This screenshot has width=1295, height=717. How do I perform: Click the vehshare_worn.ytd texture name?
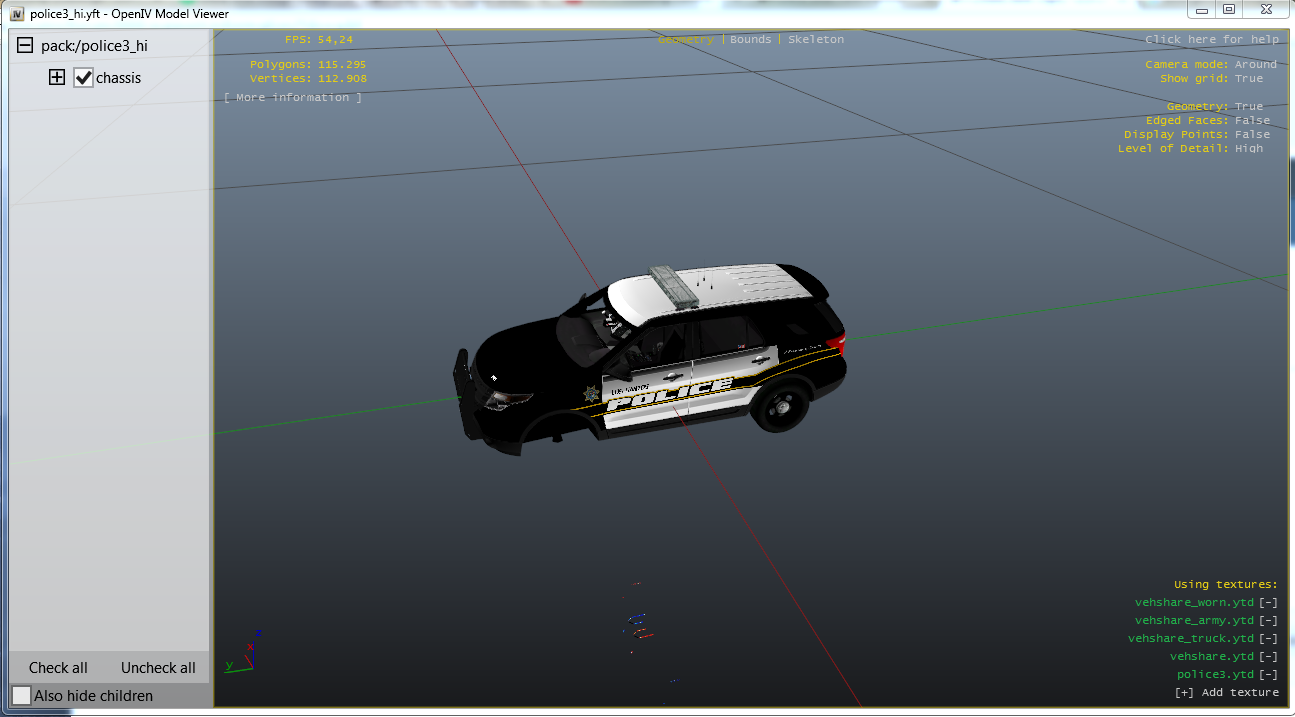coord(1194,603)
